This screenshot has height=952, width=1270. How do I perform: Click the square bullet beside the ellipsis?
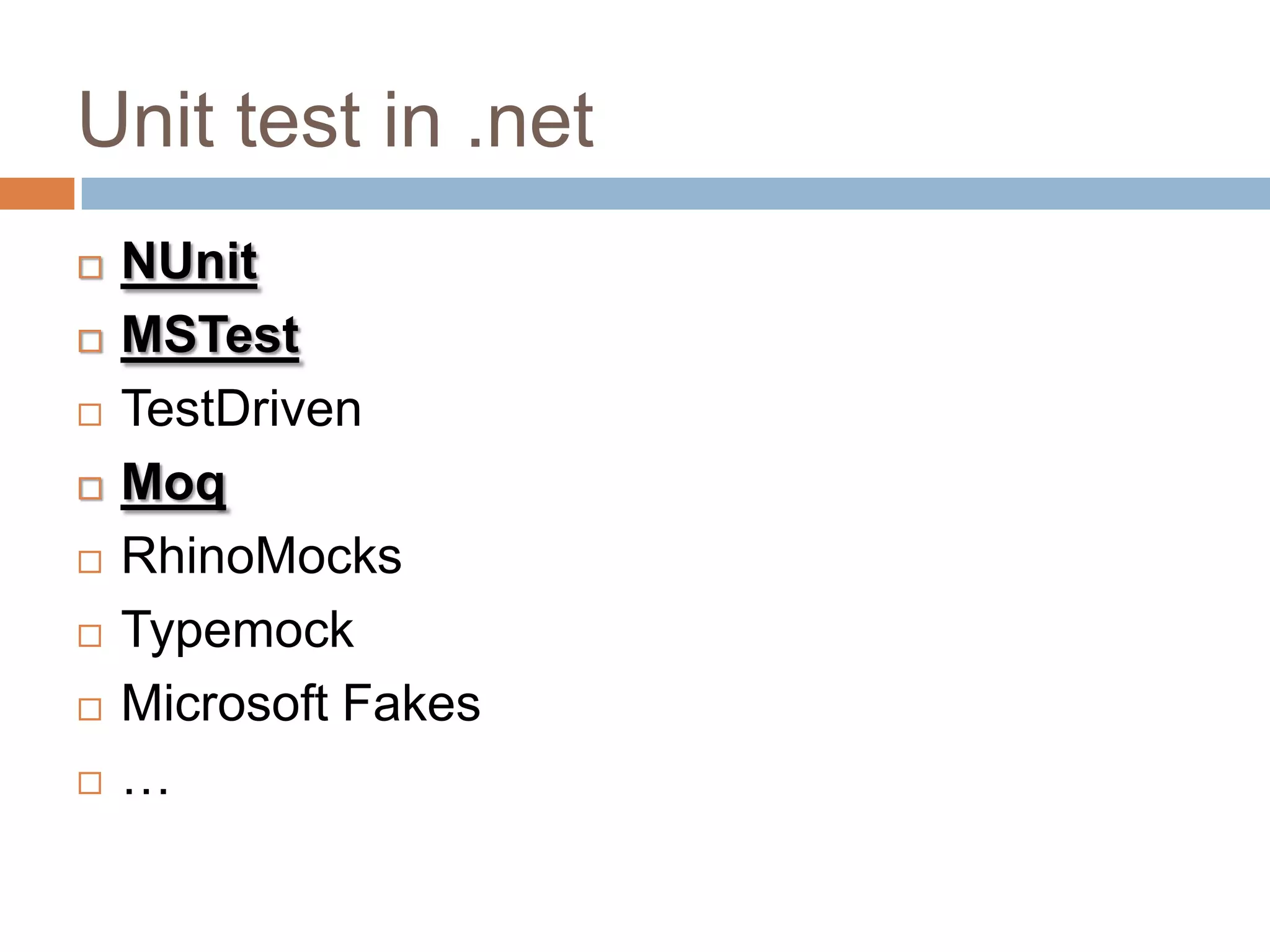[x=91, y=783]
